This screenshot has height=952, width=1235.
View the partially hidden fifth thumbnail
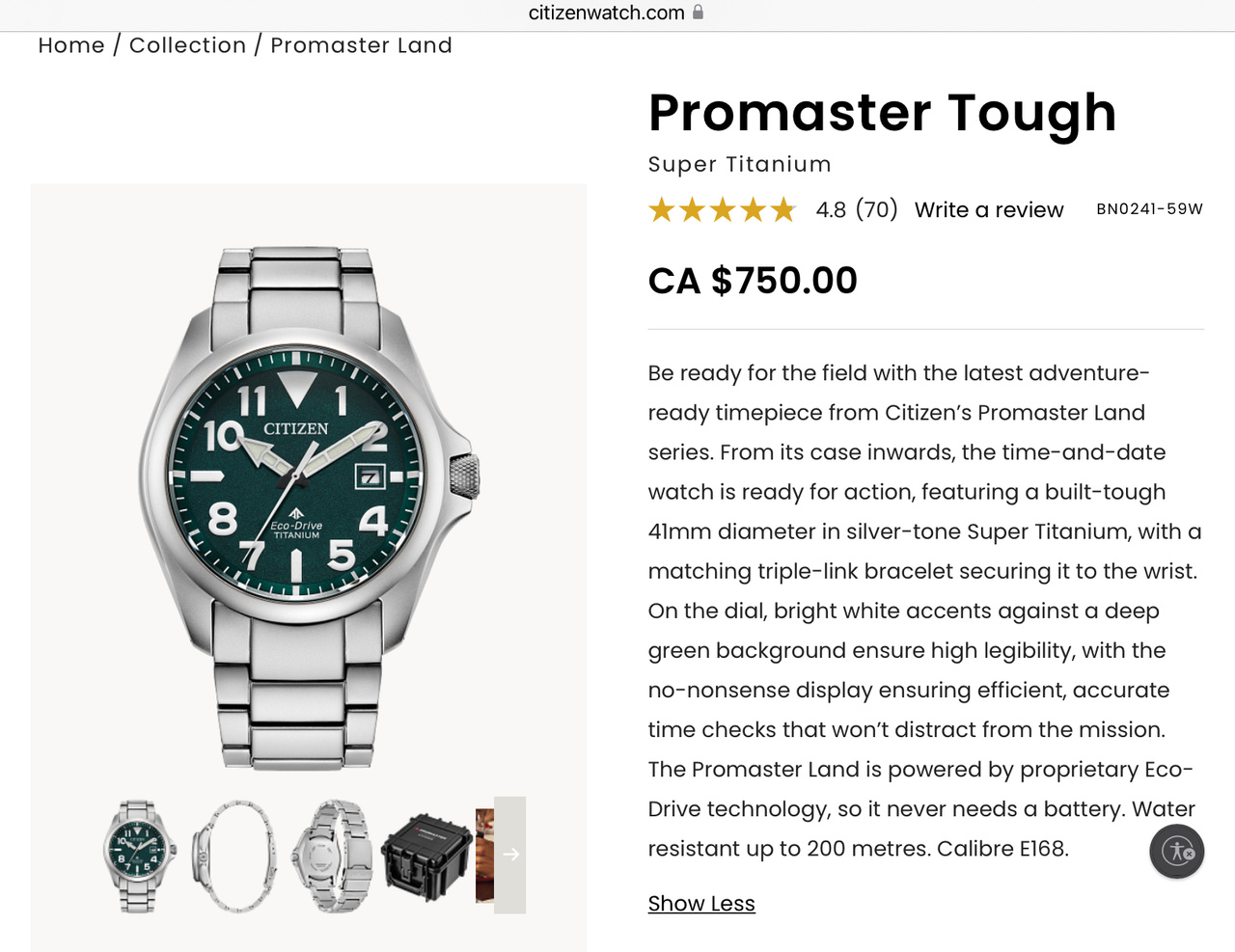(484, 856)
